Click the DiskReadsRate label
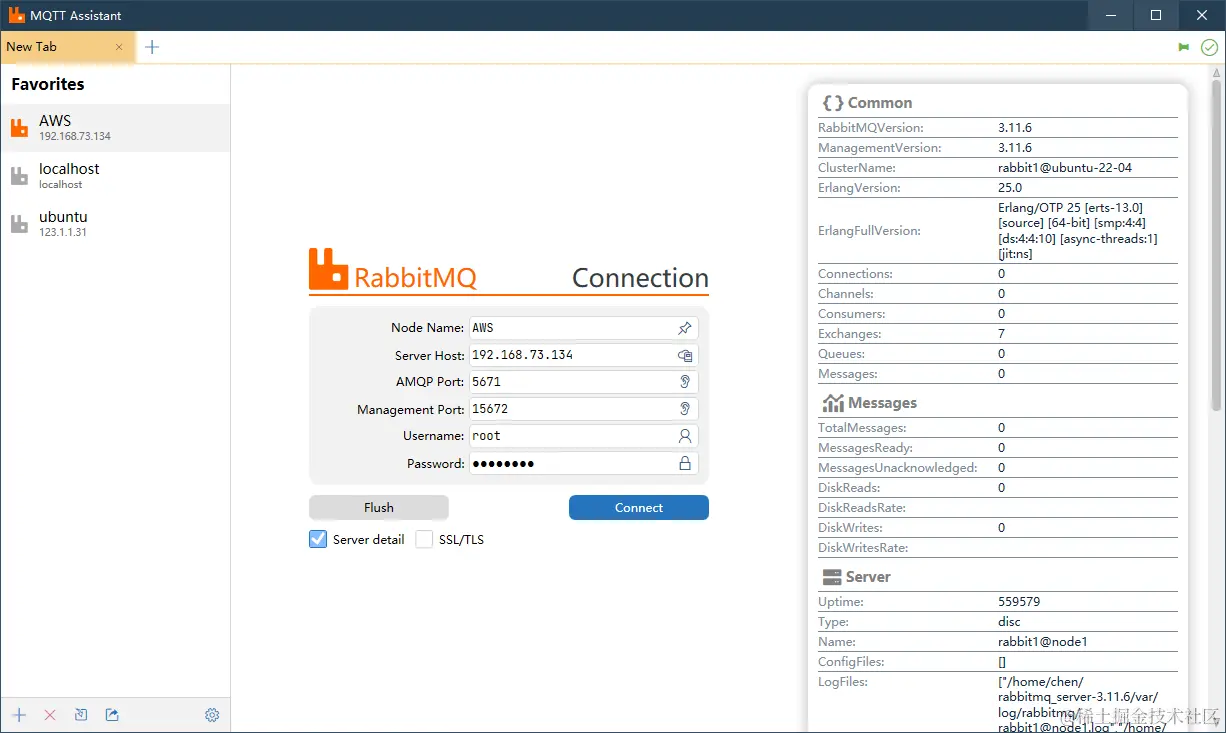This screenshot has height=733, width=1226. click(x=863, y=508)
